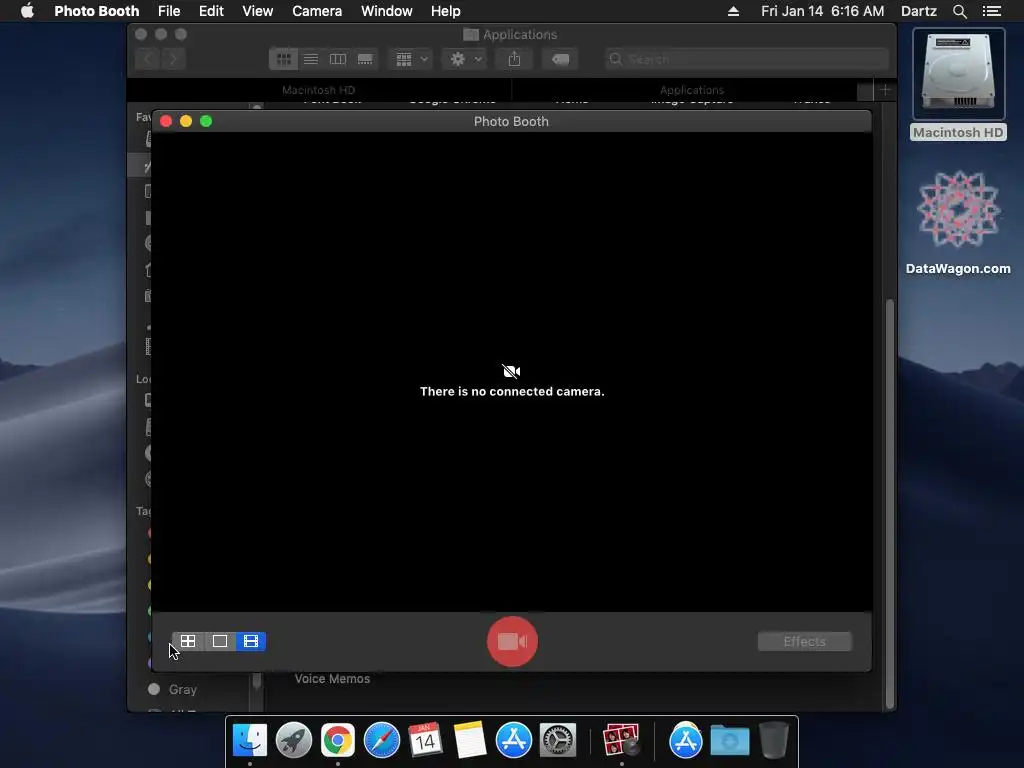This screenshot has height=768, width=1024.
Task: Open Spotlight search magnifier icon
Action: coord(959,11)
